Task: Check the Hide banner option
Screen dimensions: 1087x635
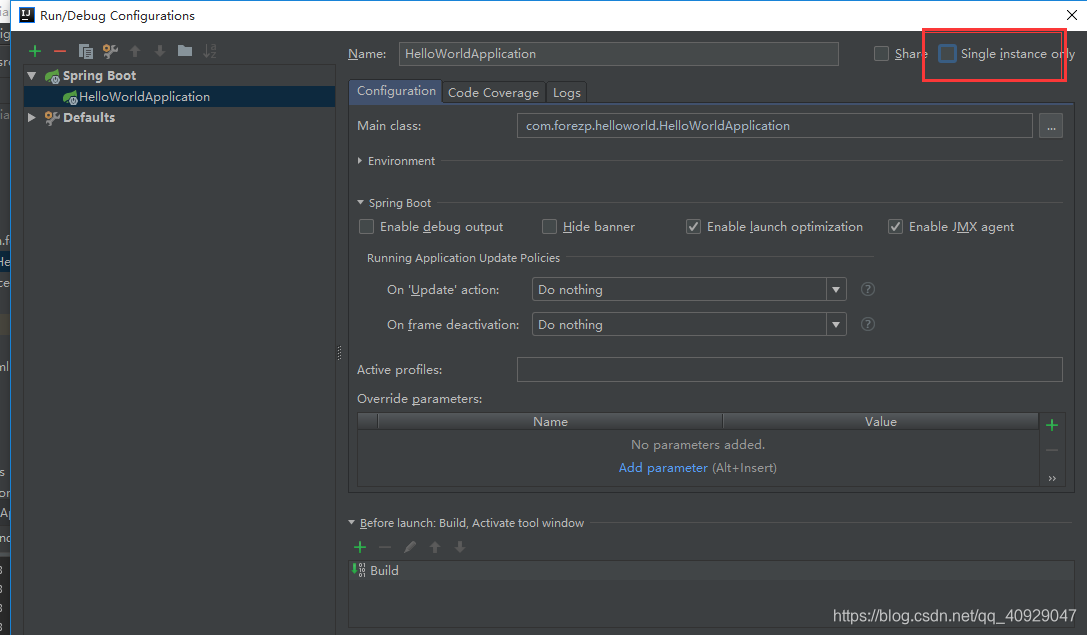Action: [549, 227]
